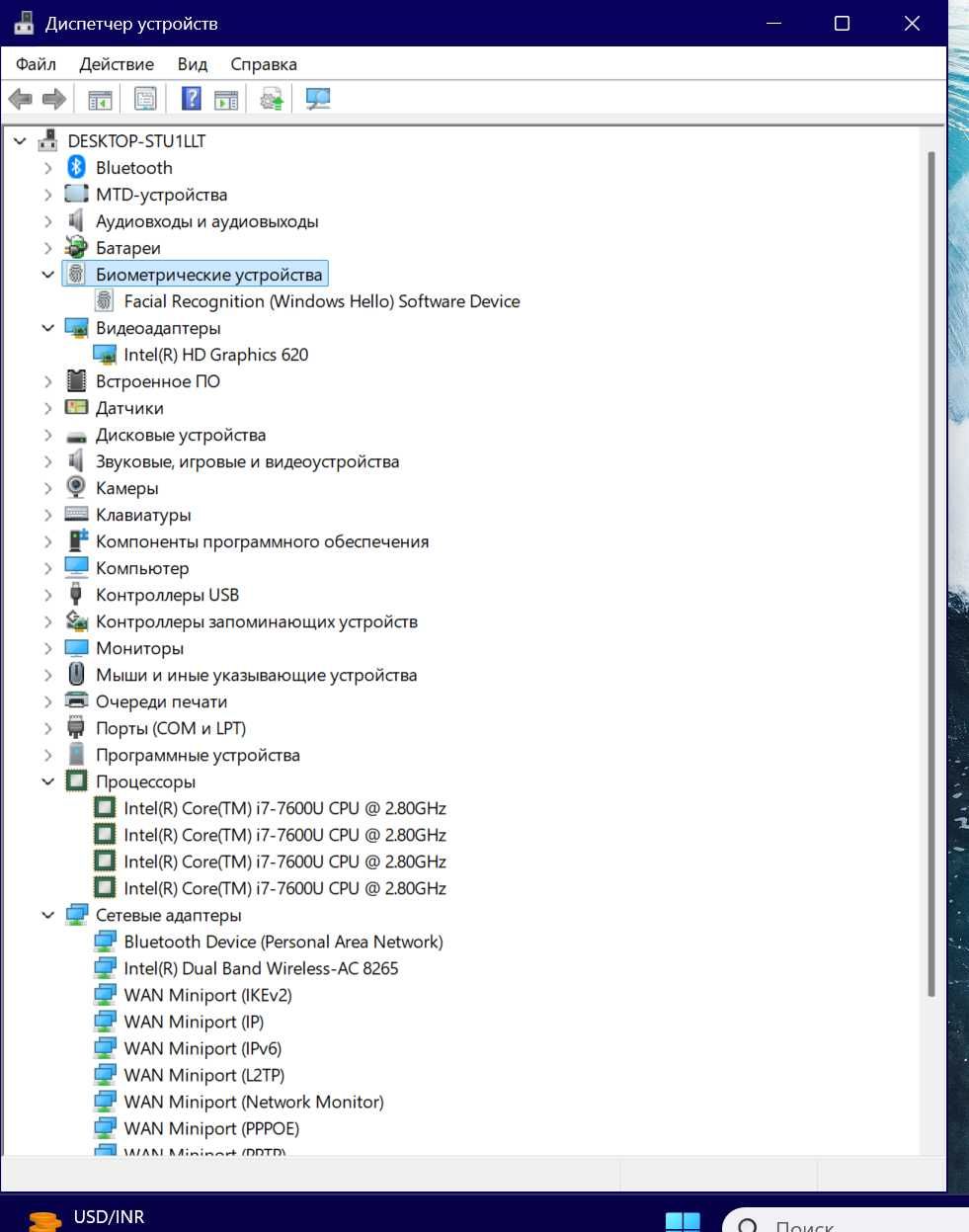The width and height of the screenshot is (969, 1232).
Task: Click the vertical scrollbar thumb of device tree
Action: click(x=929, y=573)
